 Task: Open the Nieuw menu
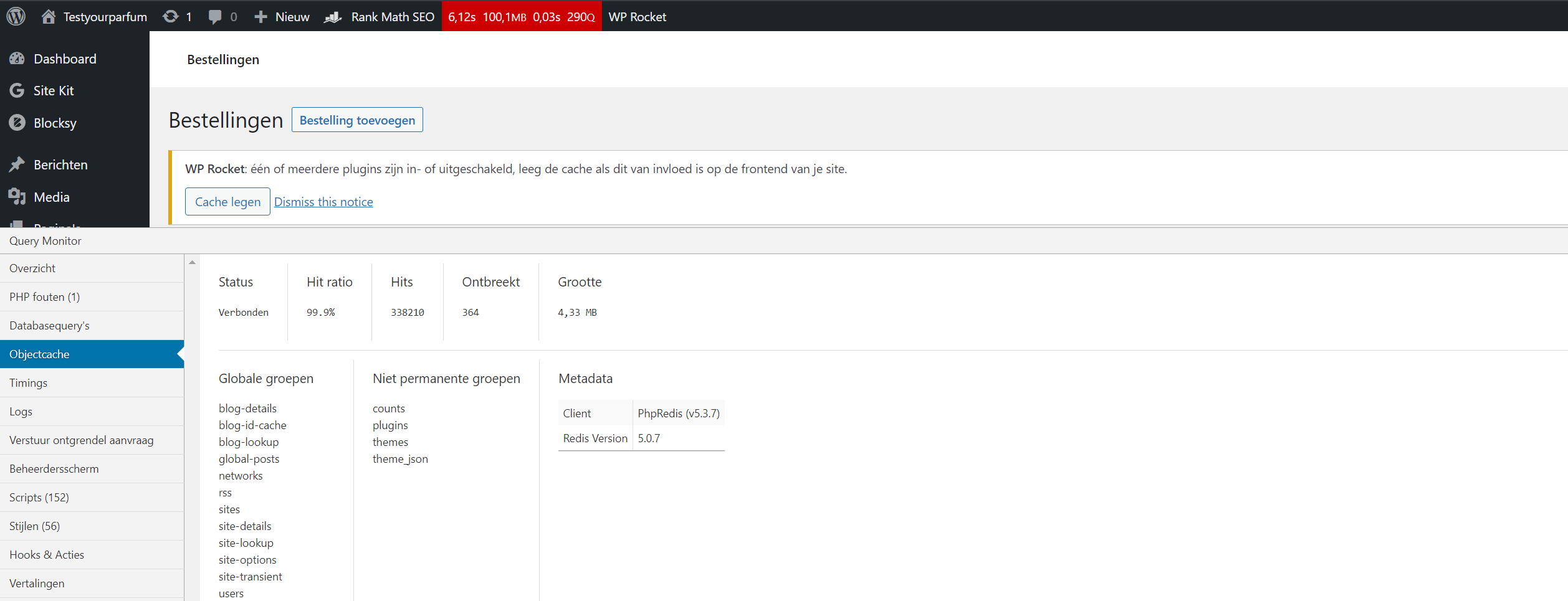point(282,16)
